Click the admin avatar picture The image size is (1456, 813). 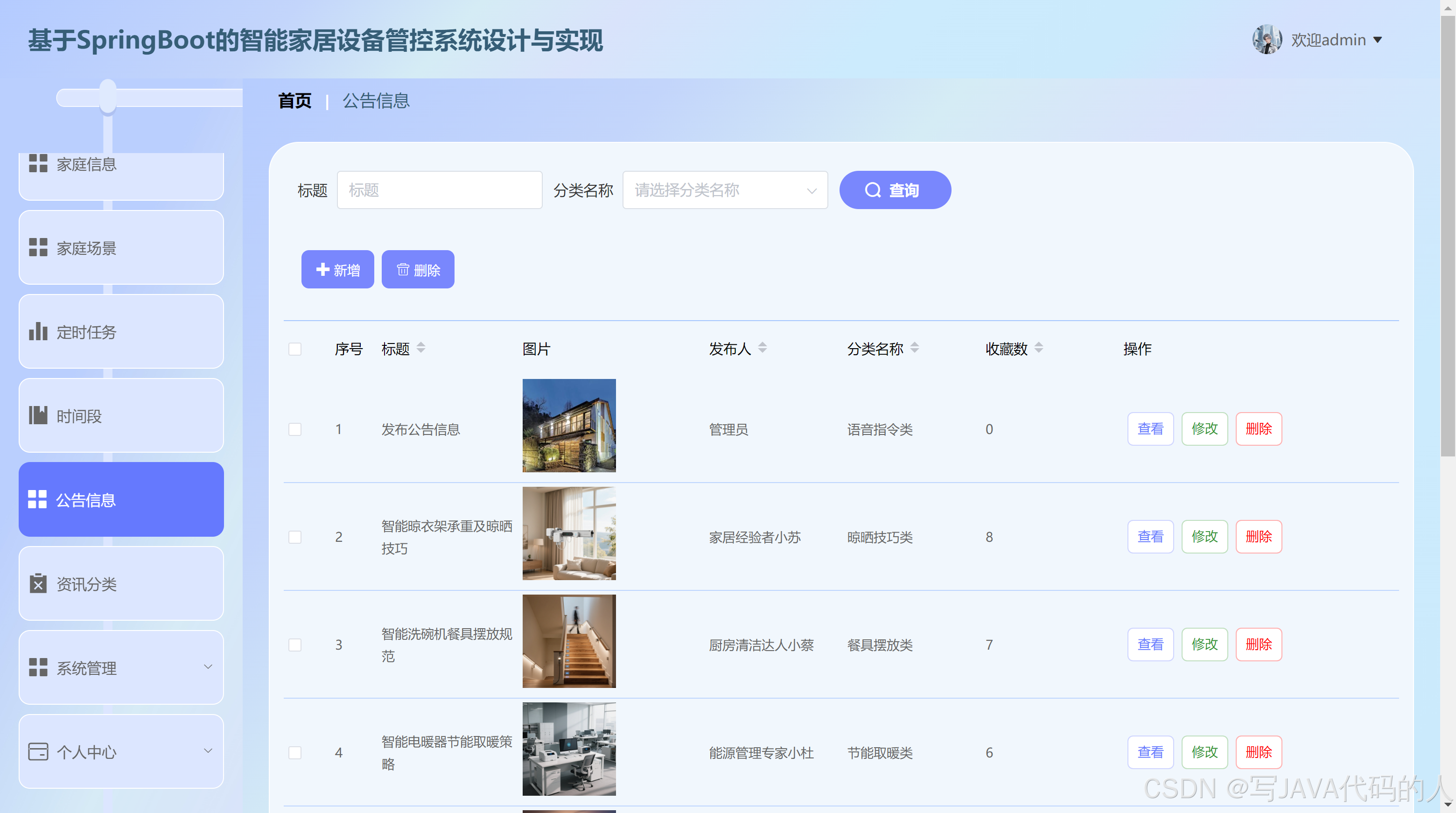click(x=1267, y=40)
